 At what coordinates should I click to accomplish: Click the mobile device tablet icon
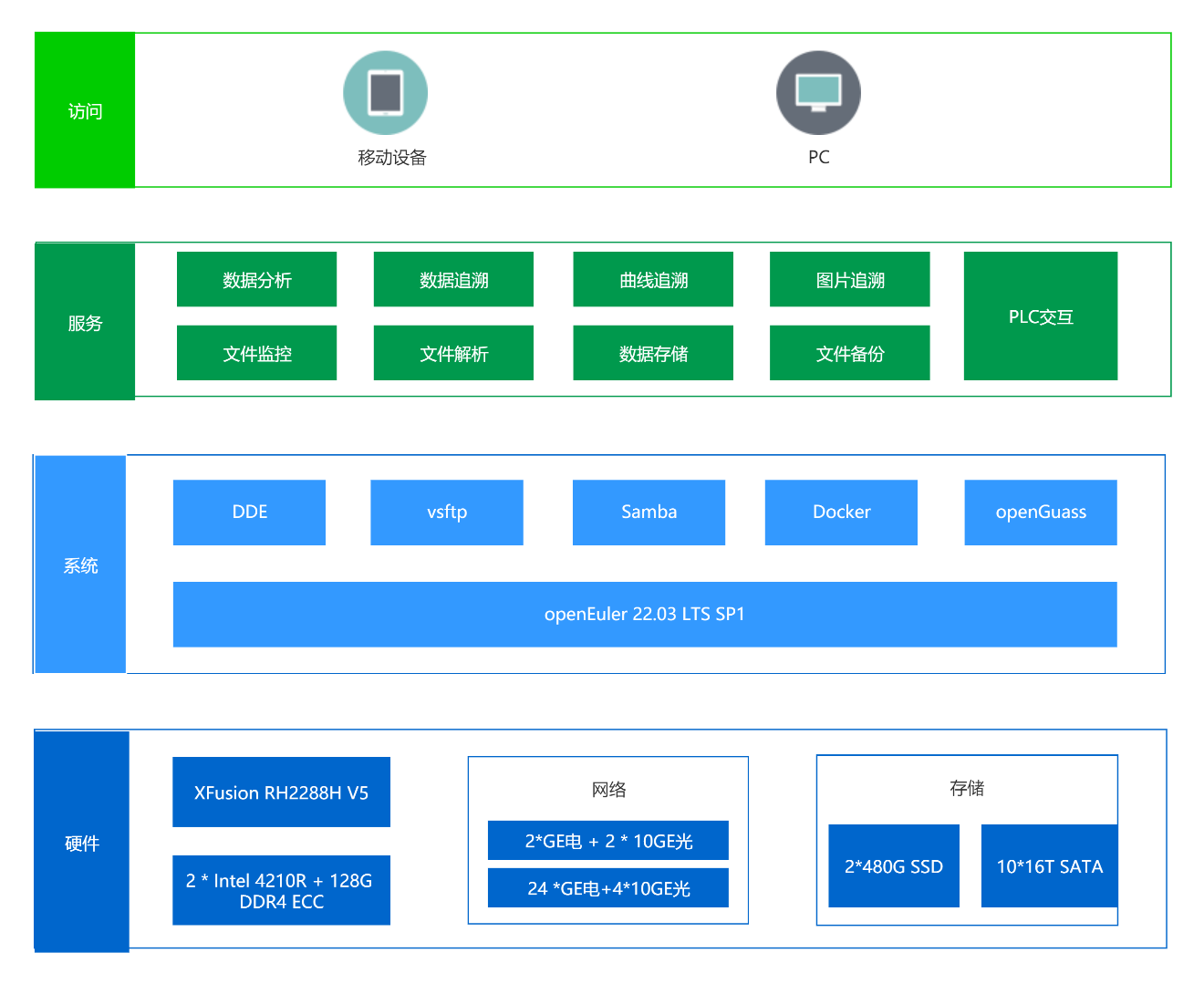point(385,93)
